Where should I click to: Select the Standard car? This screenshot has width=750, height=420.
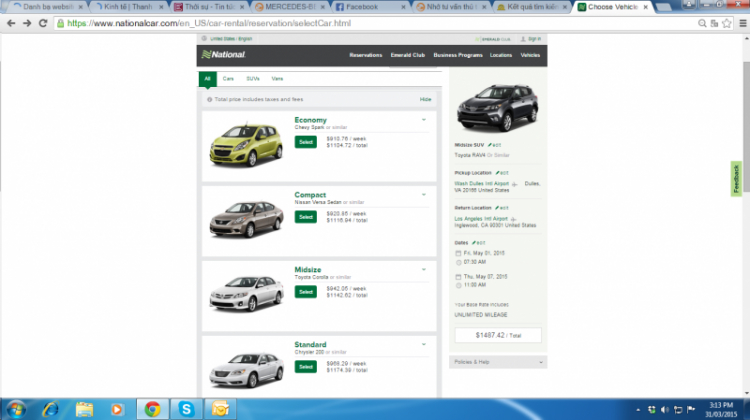(306, 367)
